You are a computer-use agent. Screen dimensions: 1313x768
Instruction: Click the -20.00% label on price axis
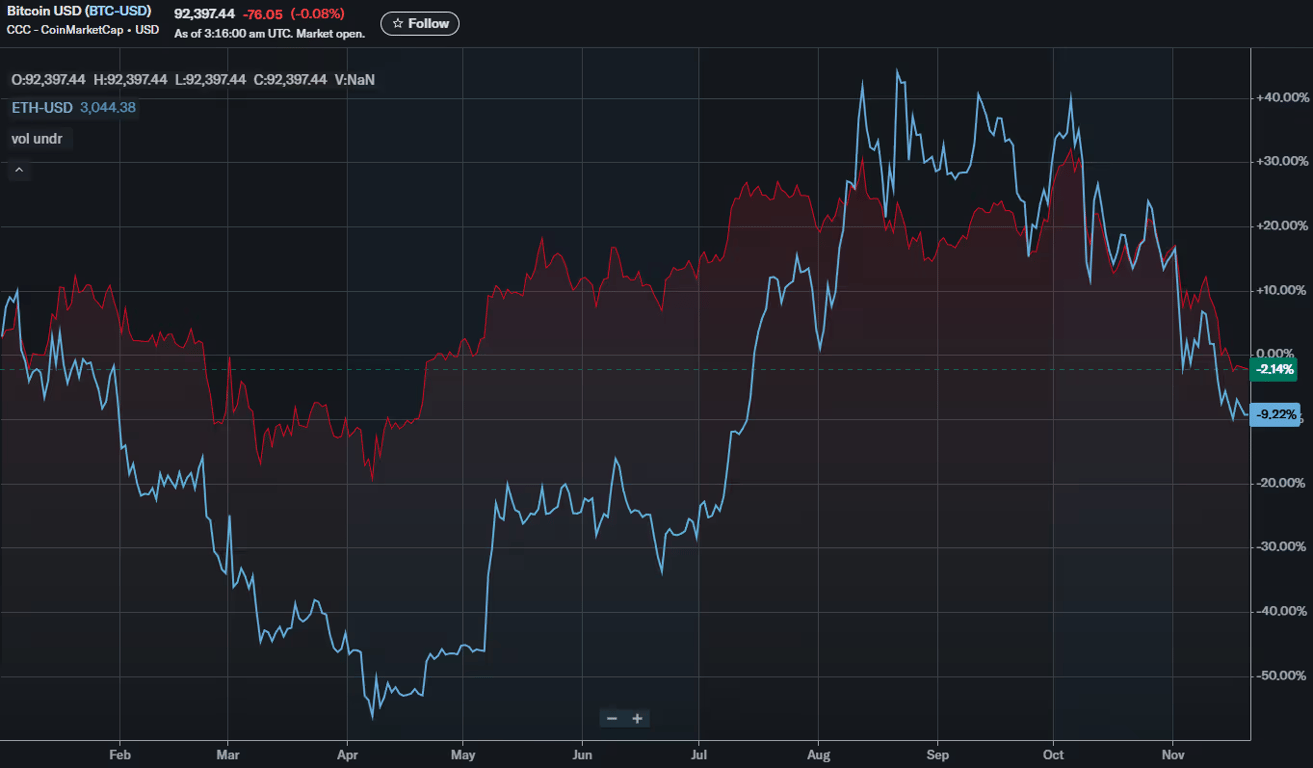click(x=1280, y=483)
